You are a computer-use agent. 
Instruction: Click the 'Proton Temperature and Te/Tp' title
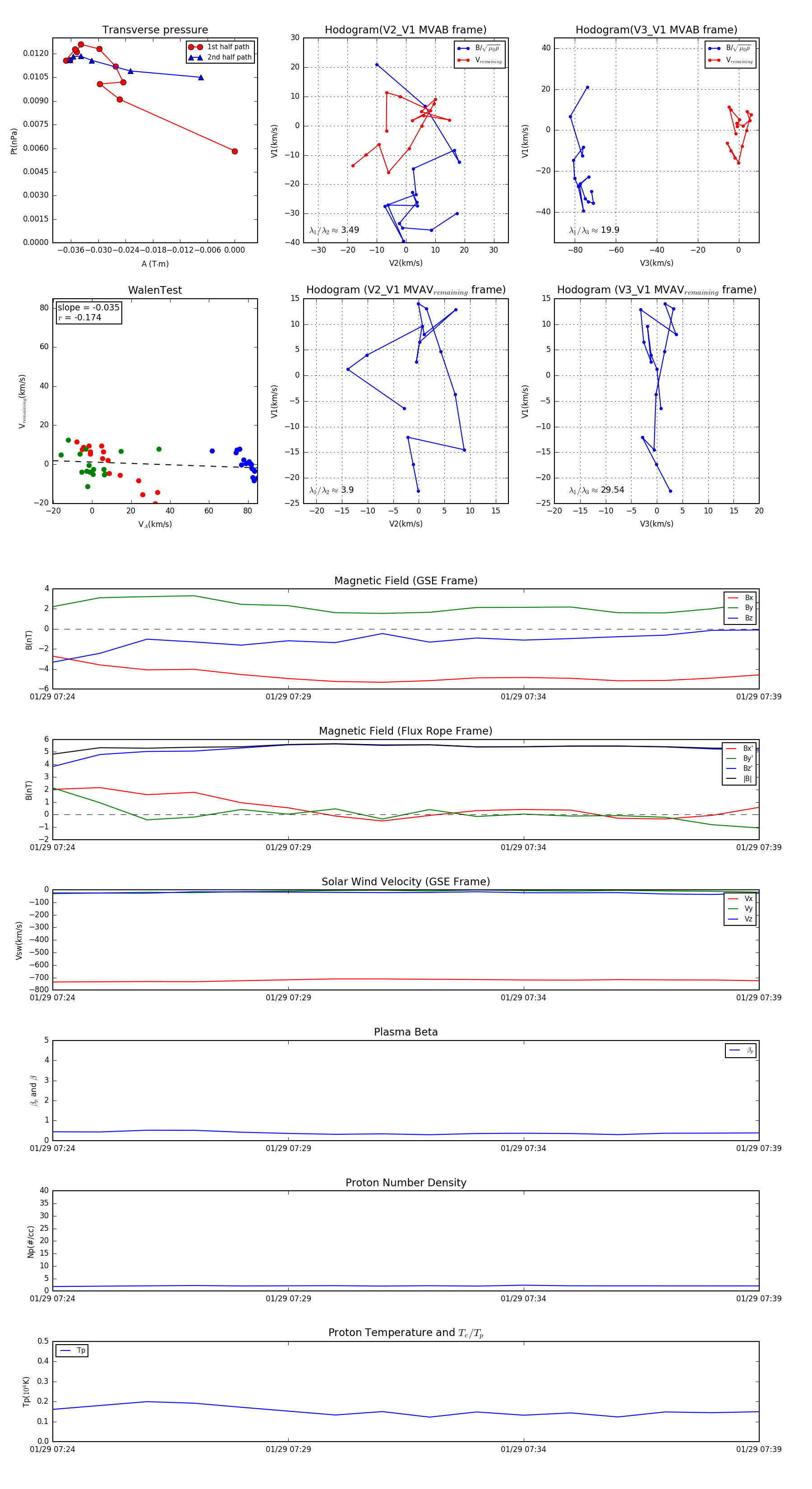click(x=406, y=1333)
